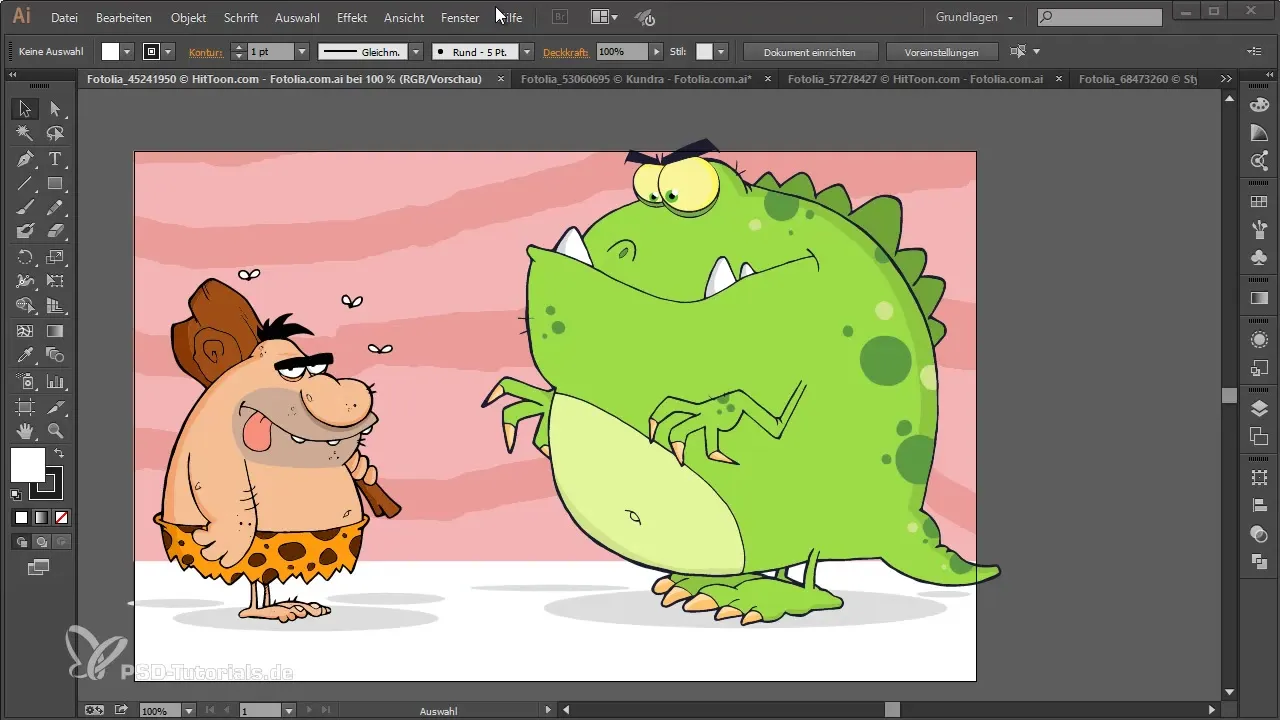Select the Symbol Sprayer tool
This screenshot has height=720, width=1280.
click(26, 381)
